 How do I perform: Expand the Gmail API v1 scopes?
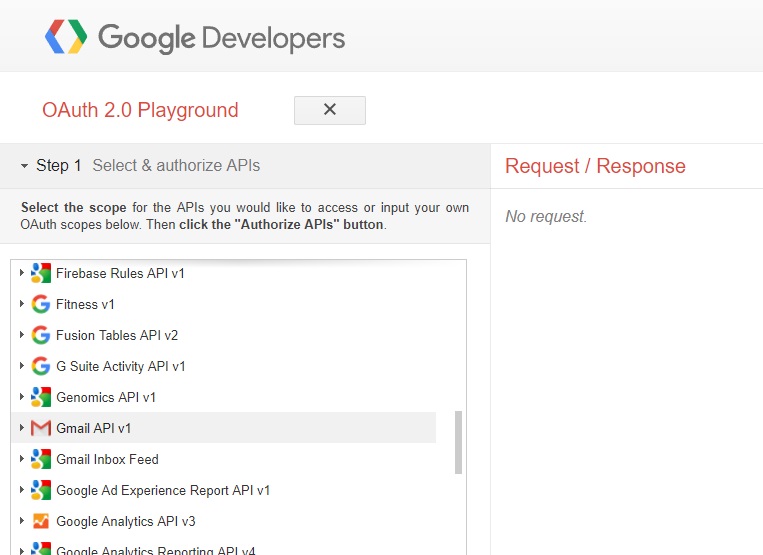pos(22,428)
